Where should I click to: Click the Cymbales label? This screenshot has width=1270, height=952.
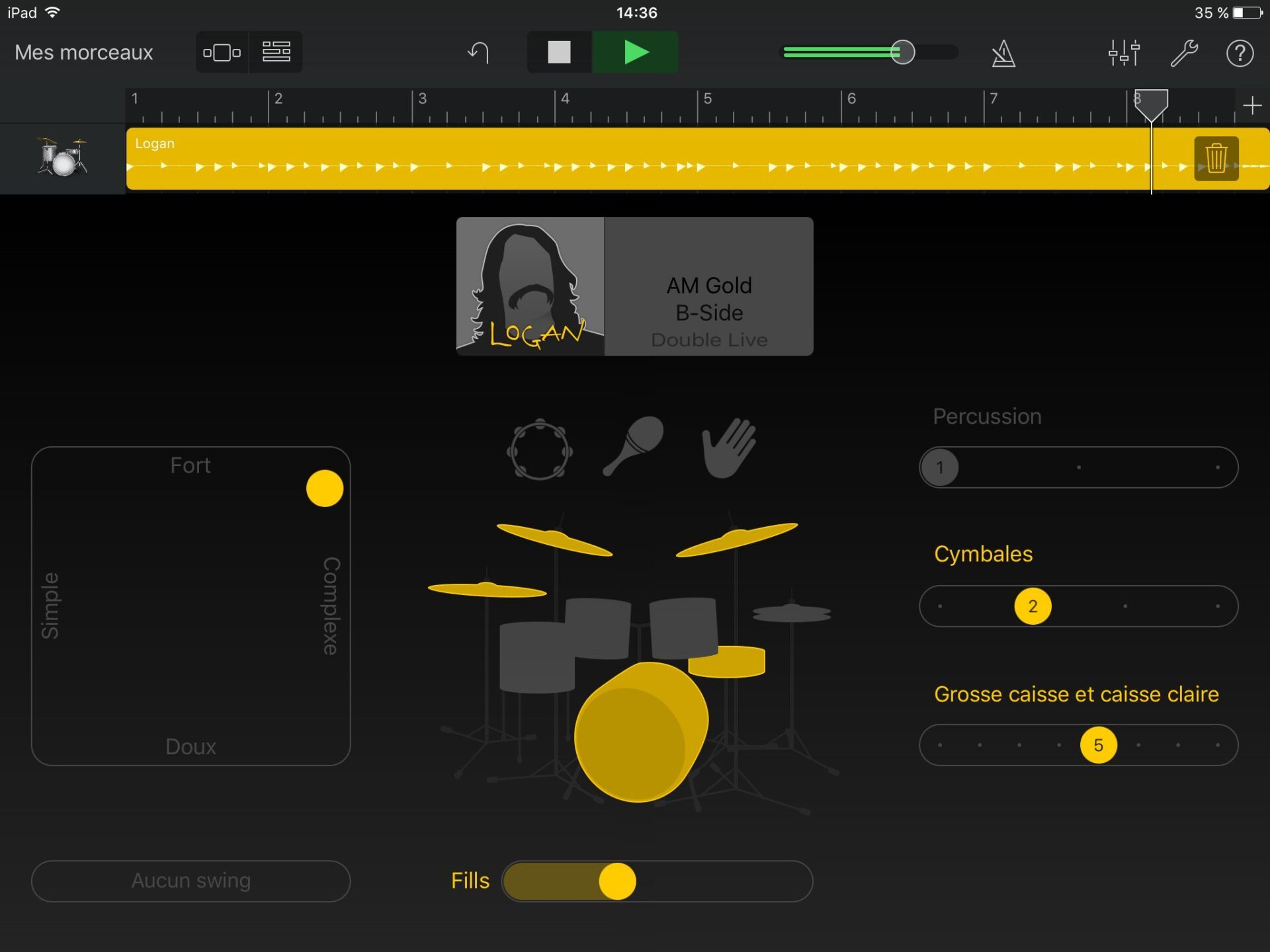click(983, 554)
